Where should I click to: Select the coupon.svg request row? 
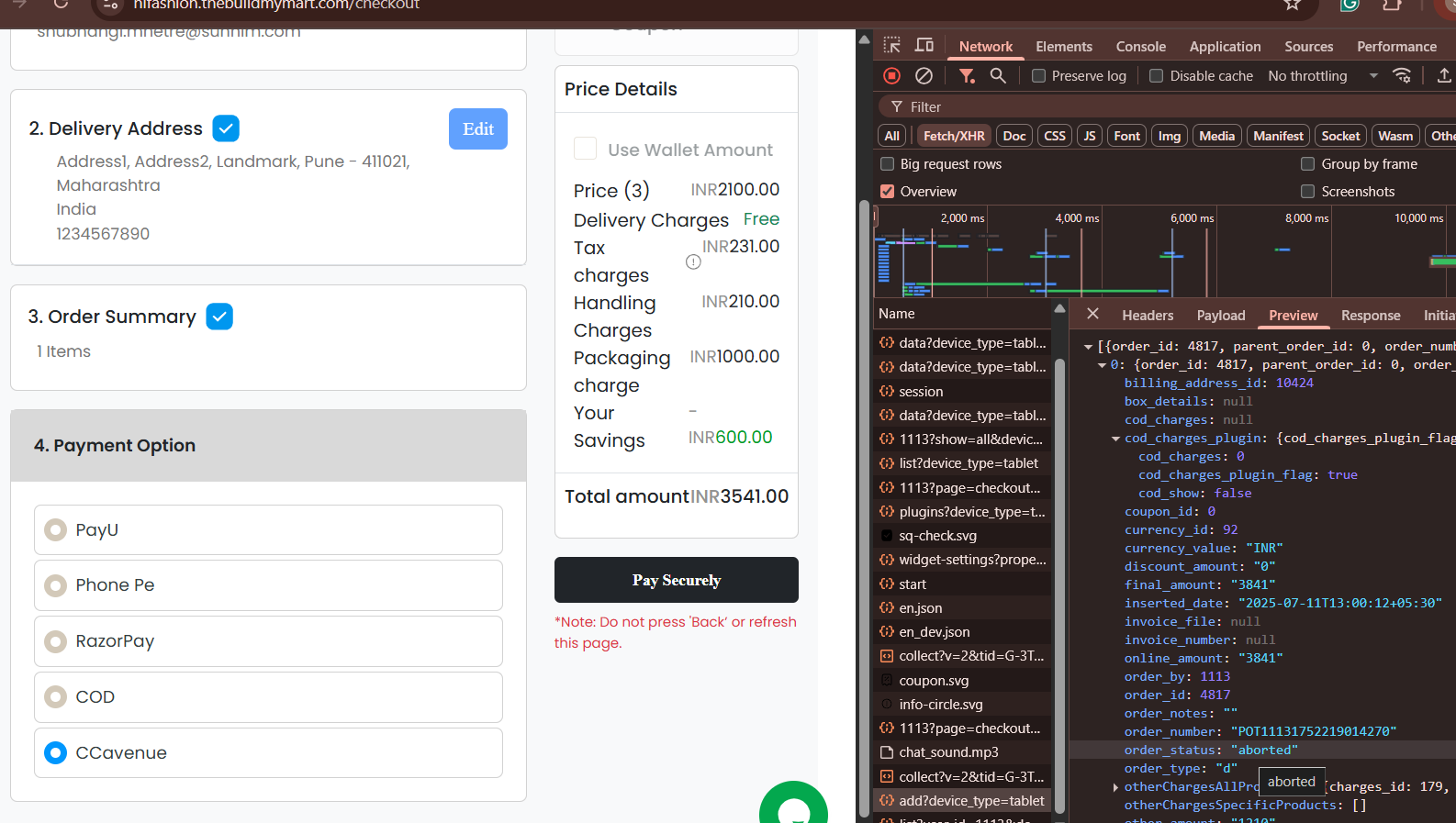click(962, 681)
